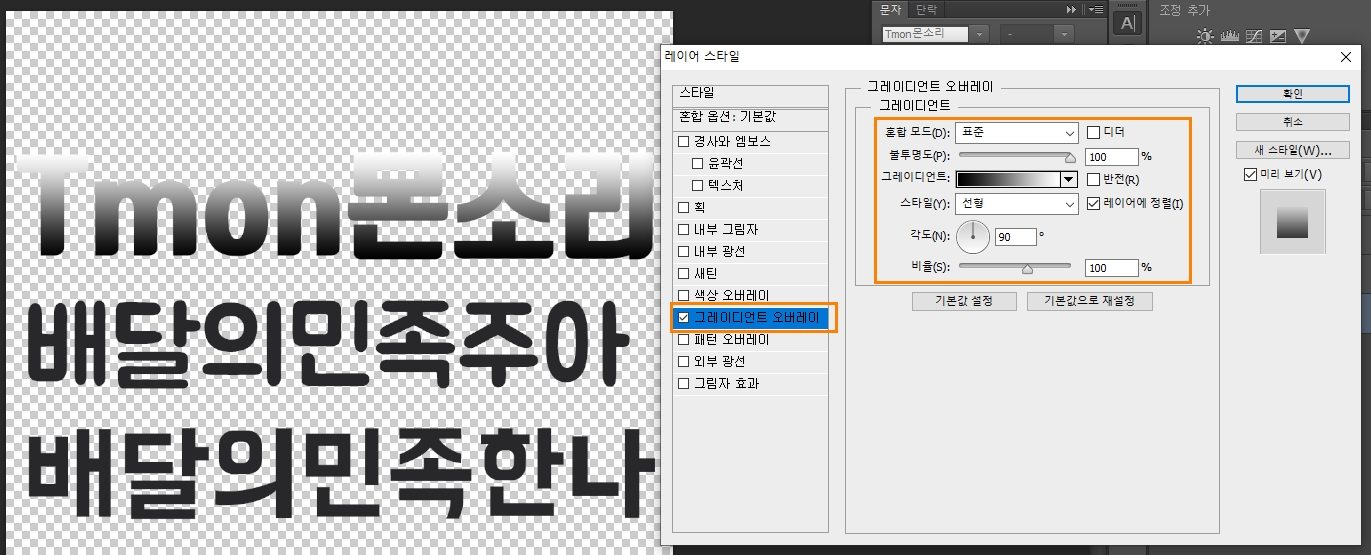The width and height of the screenshot is (1371, 555).
Task: Collapse the Character panel with double arrows
Action: pos(1072,9)
